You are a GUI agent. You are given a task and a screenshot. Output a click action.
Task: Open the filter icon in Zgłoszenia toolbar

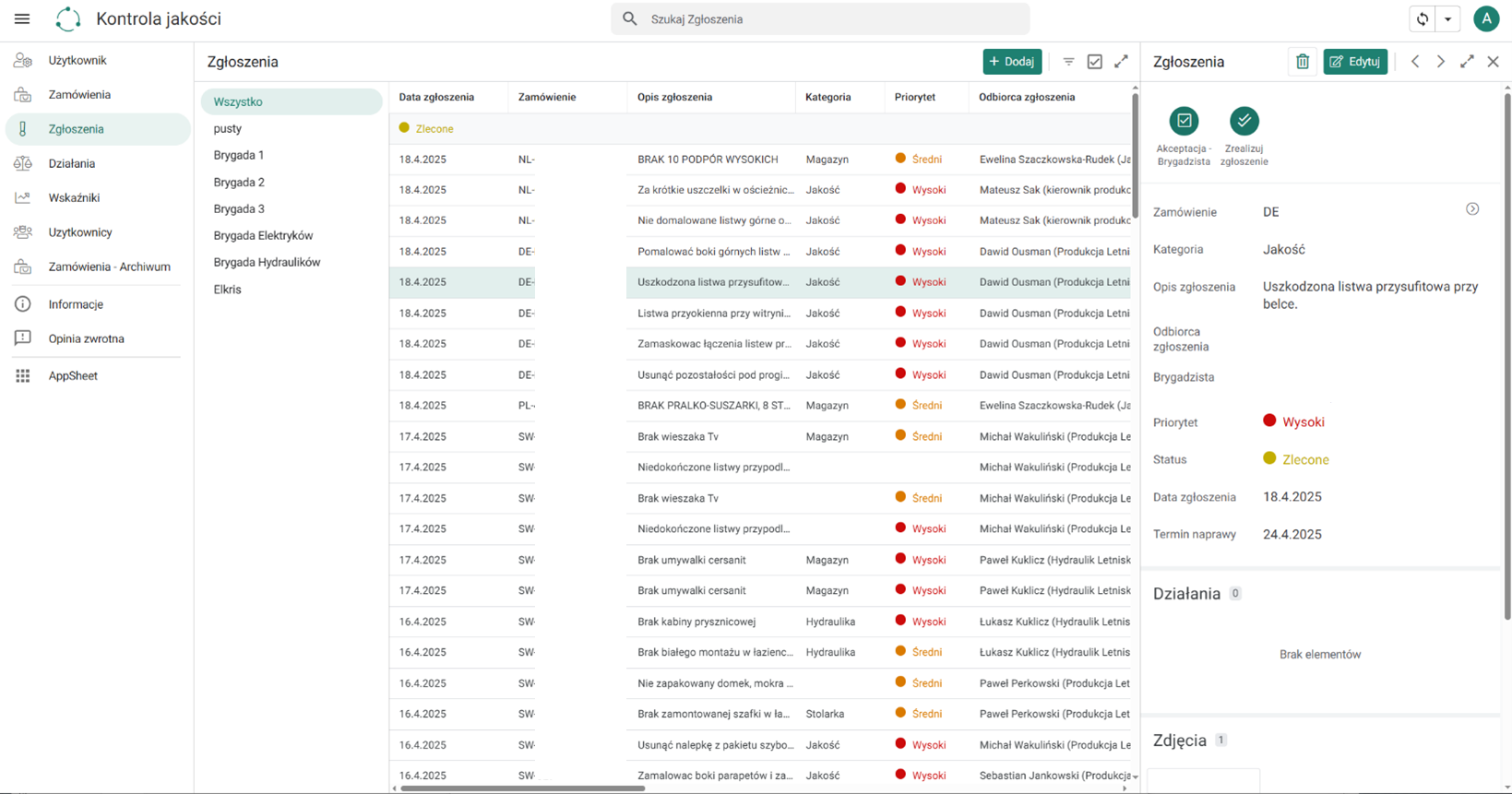click(x=1068, y=62)
